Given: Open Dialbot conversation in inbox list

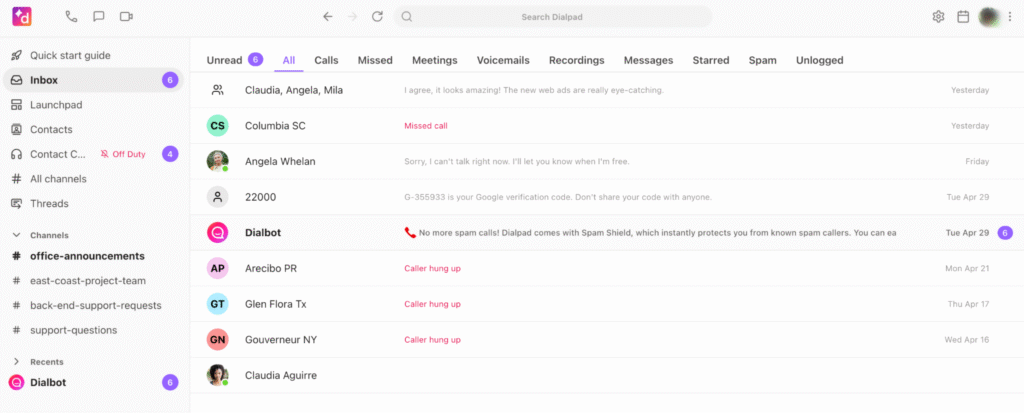Looking at the screenshot, I should 263,232.
